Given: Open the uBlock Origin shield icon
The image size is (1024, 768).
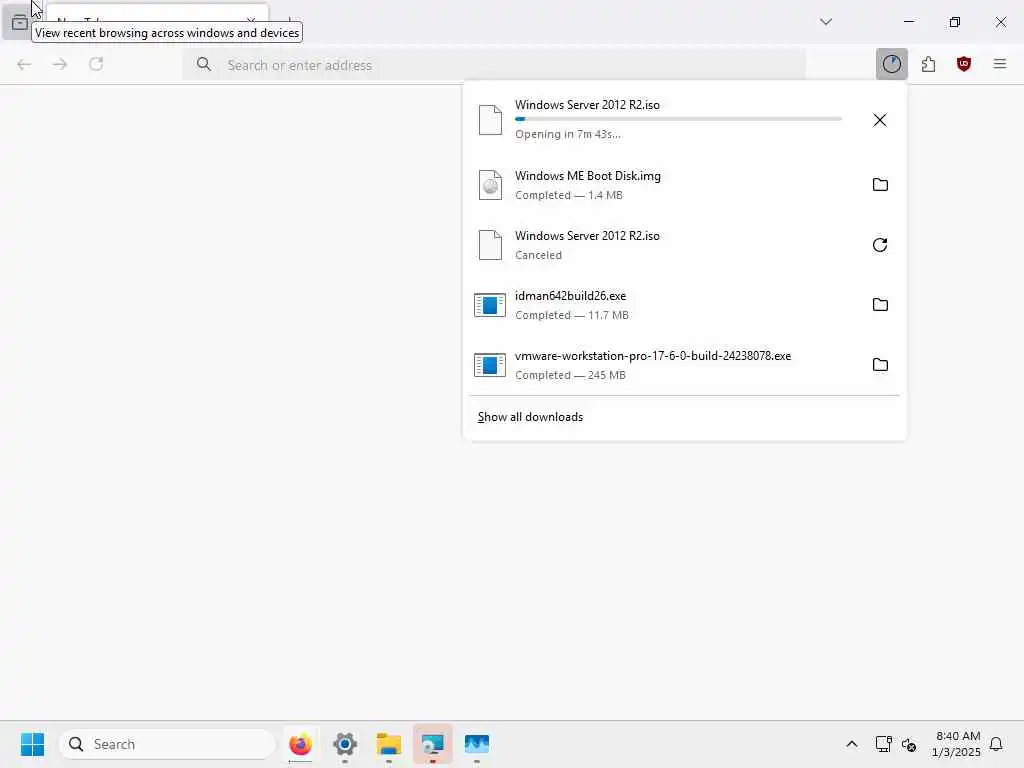Looking at the screenshot, I should pos(964,64).
